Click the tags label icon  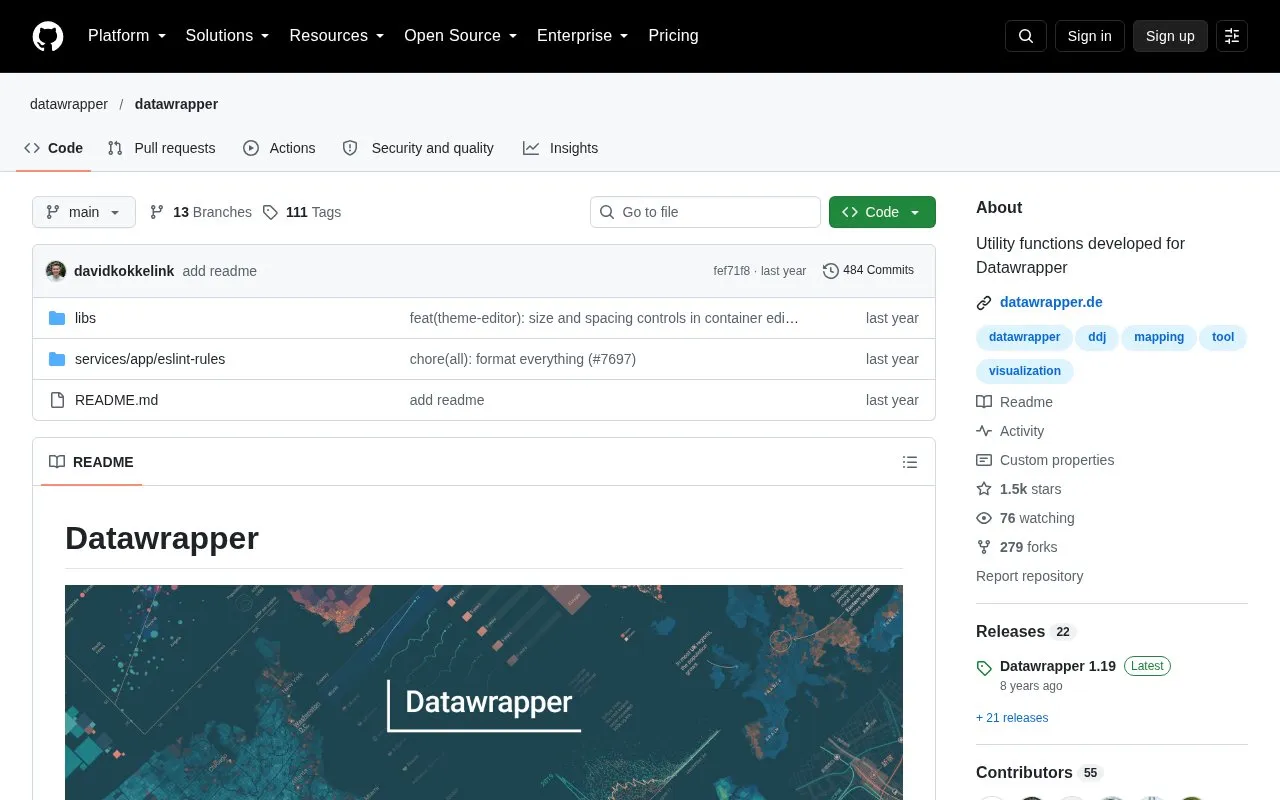[270, 212]
